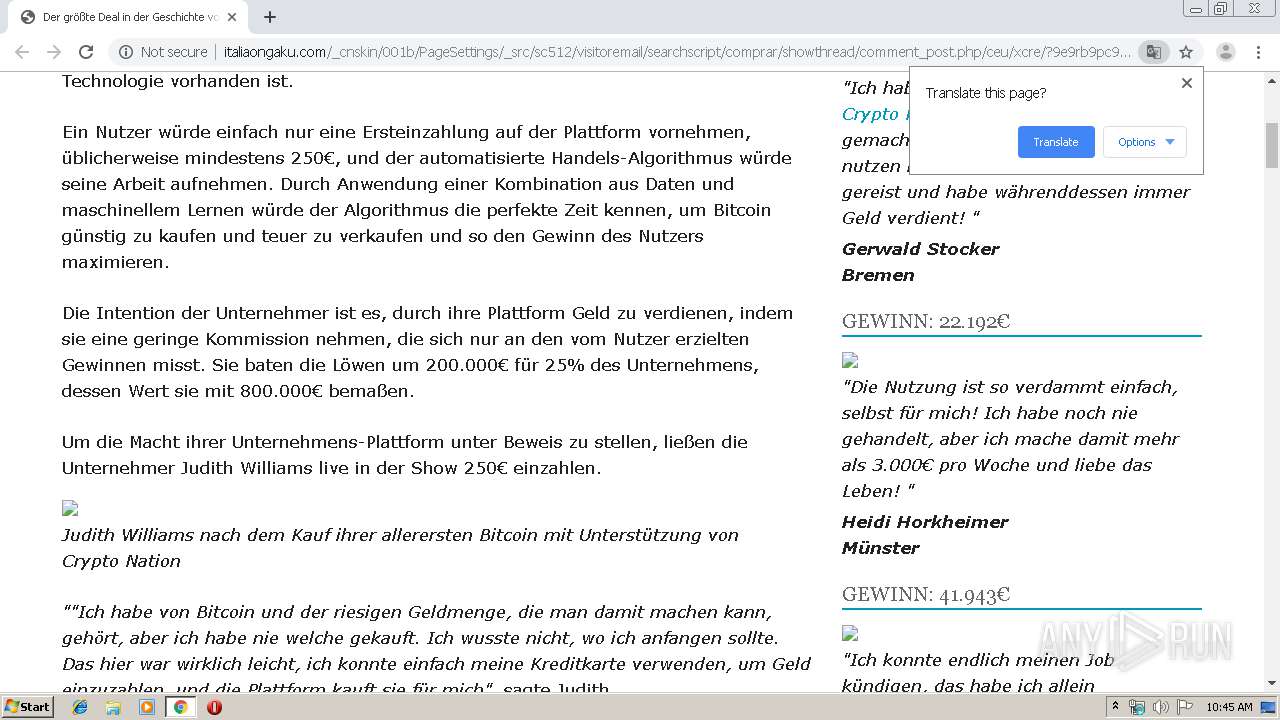Click the name 'Heidi Horkheimer'

[925, 522]
